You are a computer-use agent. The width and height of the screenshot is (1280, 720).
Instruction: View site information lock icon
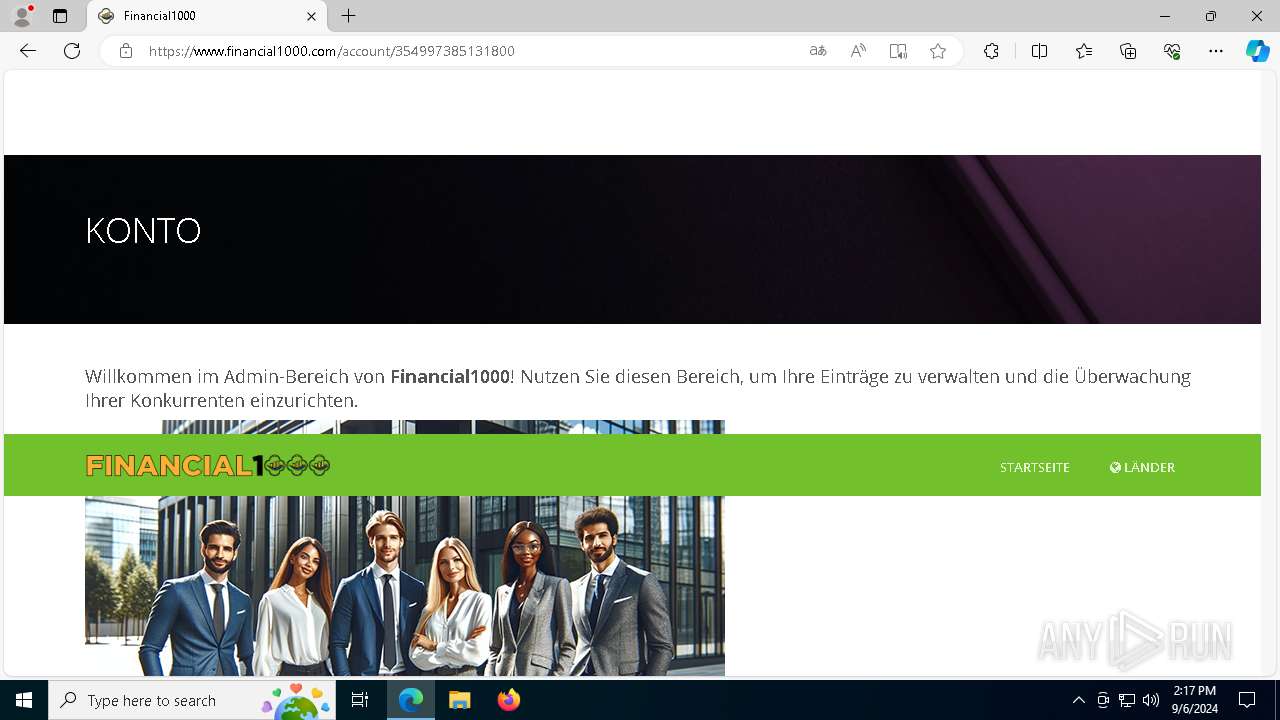point(126,51)
